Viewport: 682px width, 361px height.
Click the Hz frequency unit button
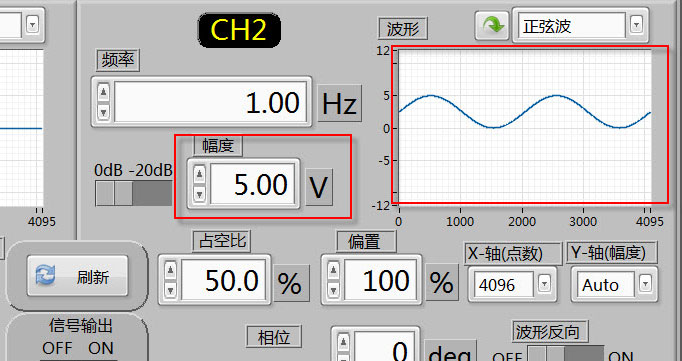click(339, 103)
